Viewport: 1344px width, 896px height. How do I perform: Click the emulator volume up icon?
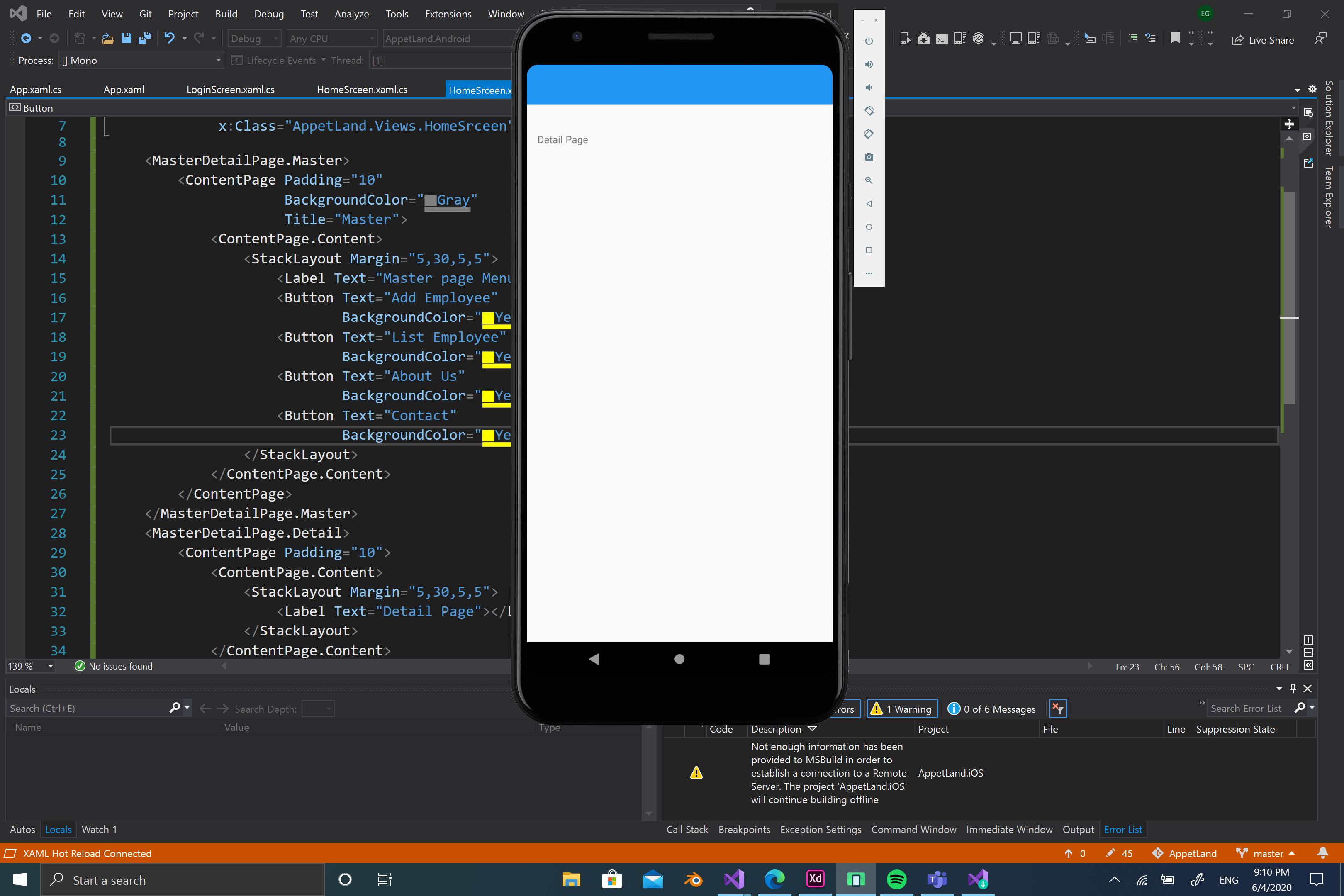click(x=869, y=64)
